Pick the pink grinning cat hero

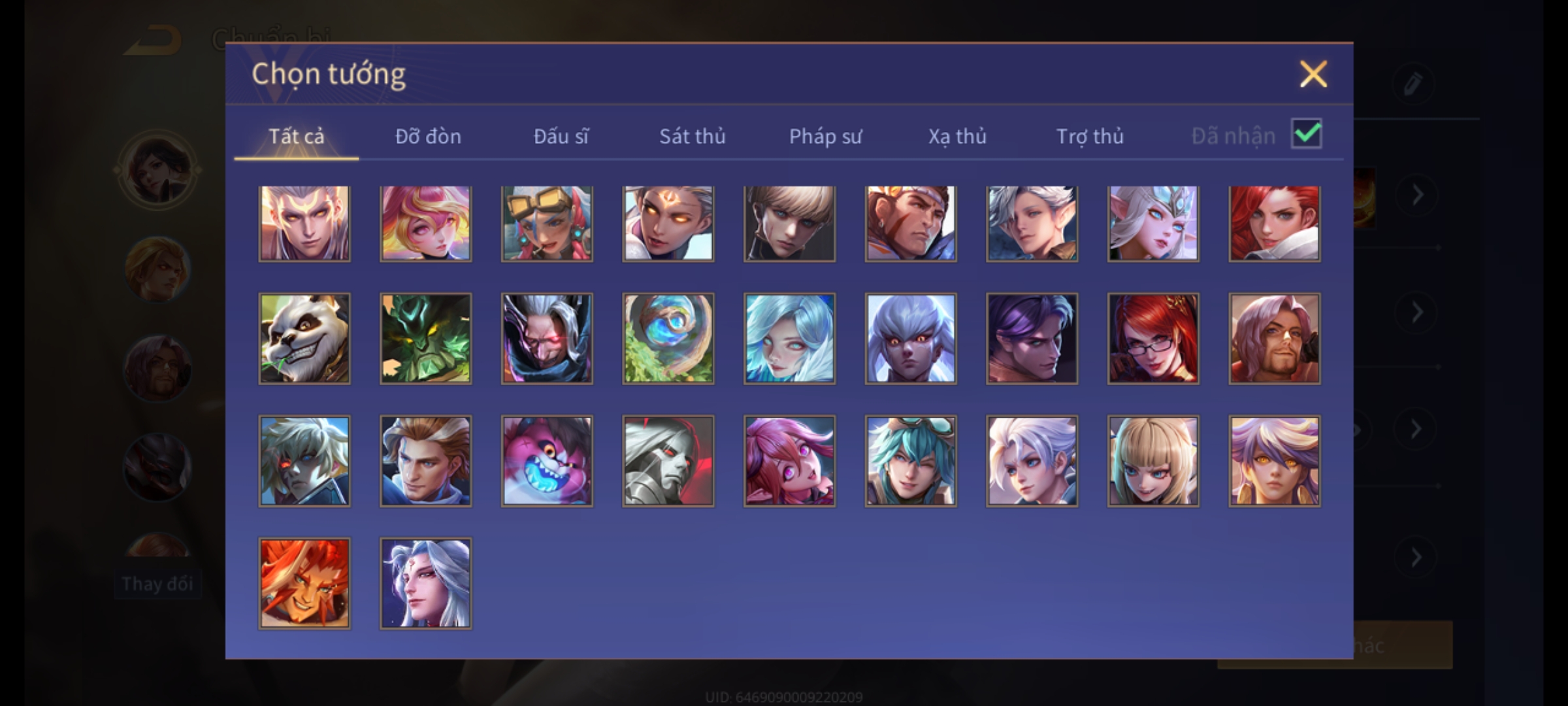547,462
